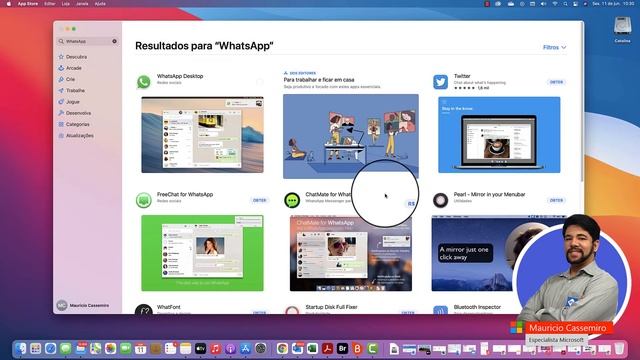Click the WhatsApp search field

click(x=87, y=41)
